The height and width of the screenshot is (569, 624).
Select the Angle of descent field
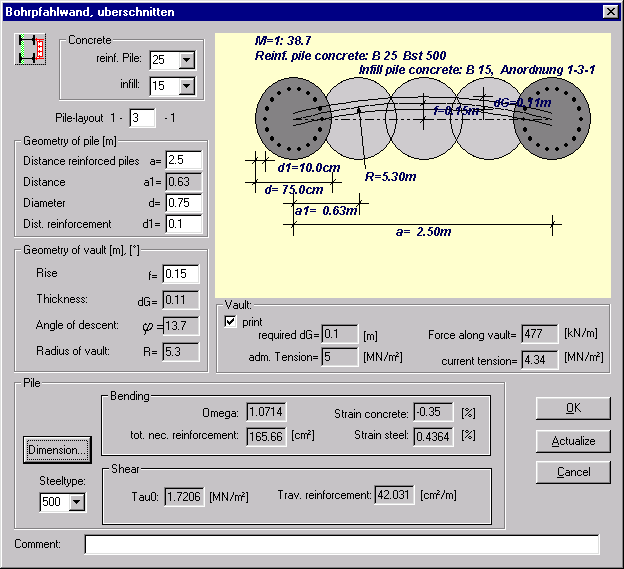pyautogui.click(x=181, y=326)
